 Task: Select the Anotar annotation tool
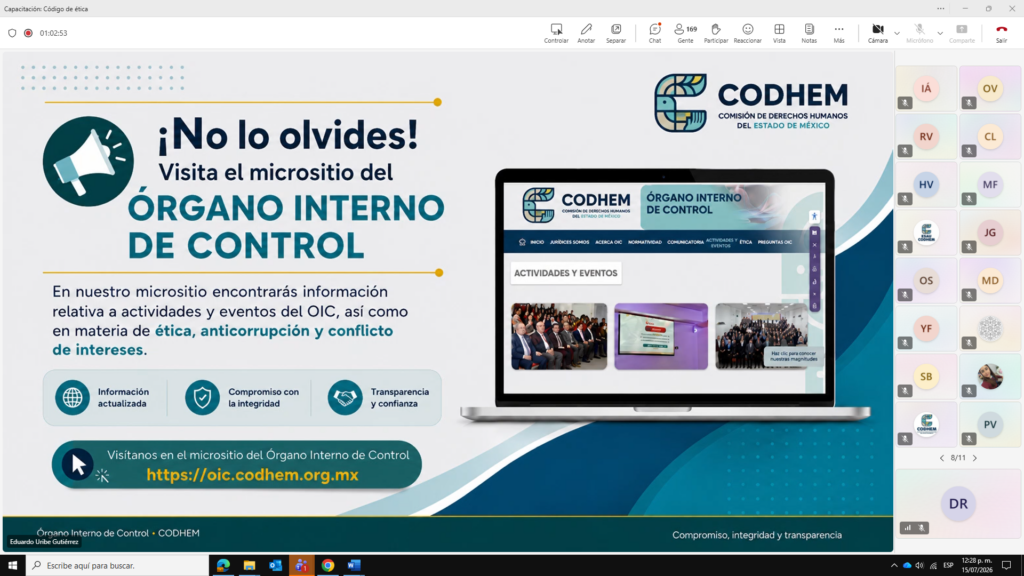[586, 33]
